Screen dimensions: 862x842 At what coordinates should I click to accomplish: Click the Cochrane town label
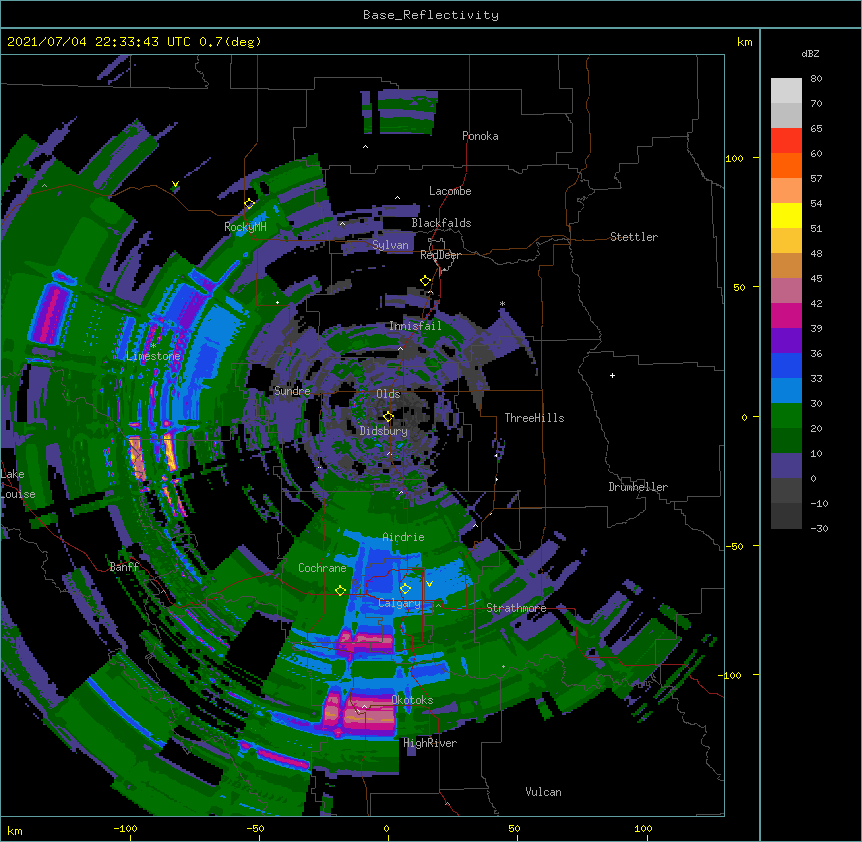click(x=322, y=568)
